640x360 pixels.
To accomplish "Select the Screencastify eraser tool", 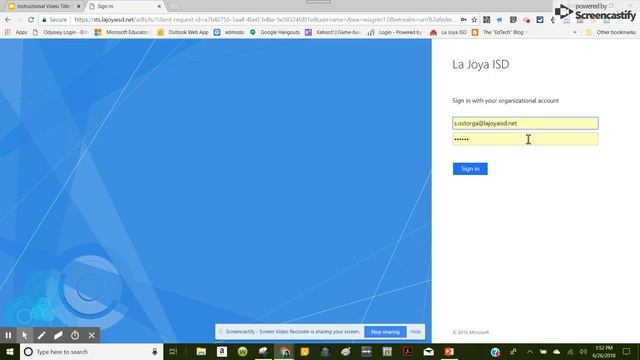I will point(58,336).
